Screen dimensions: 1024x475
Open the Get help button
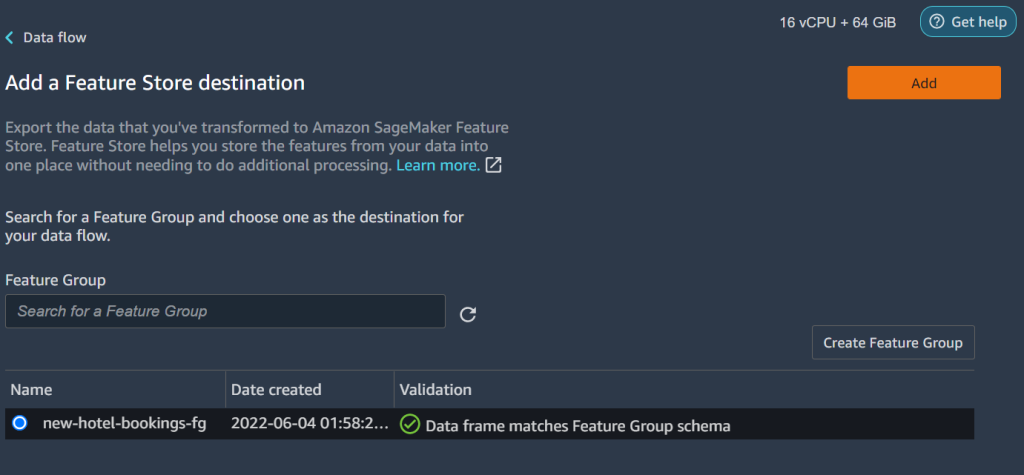pyautogui.click(x=967, y=22)
